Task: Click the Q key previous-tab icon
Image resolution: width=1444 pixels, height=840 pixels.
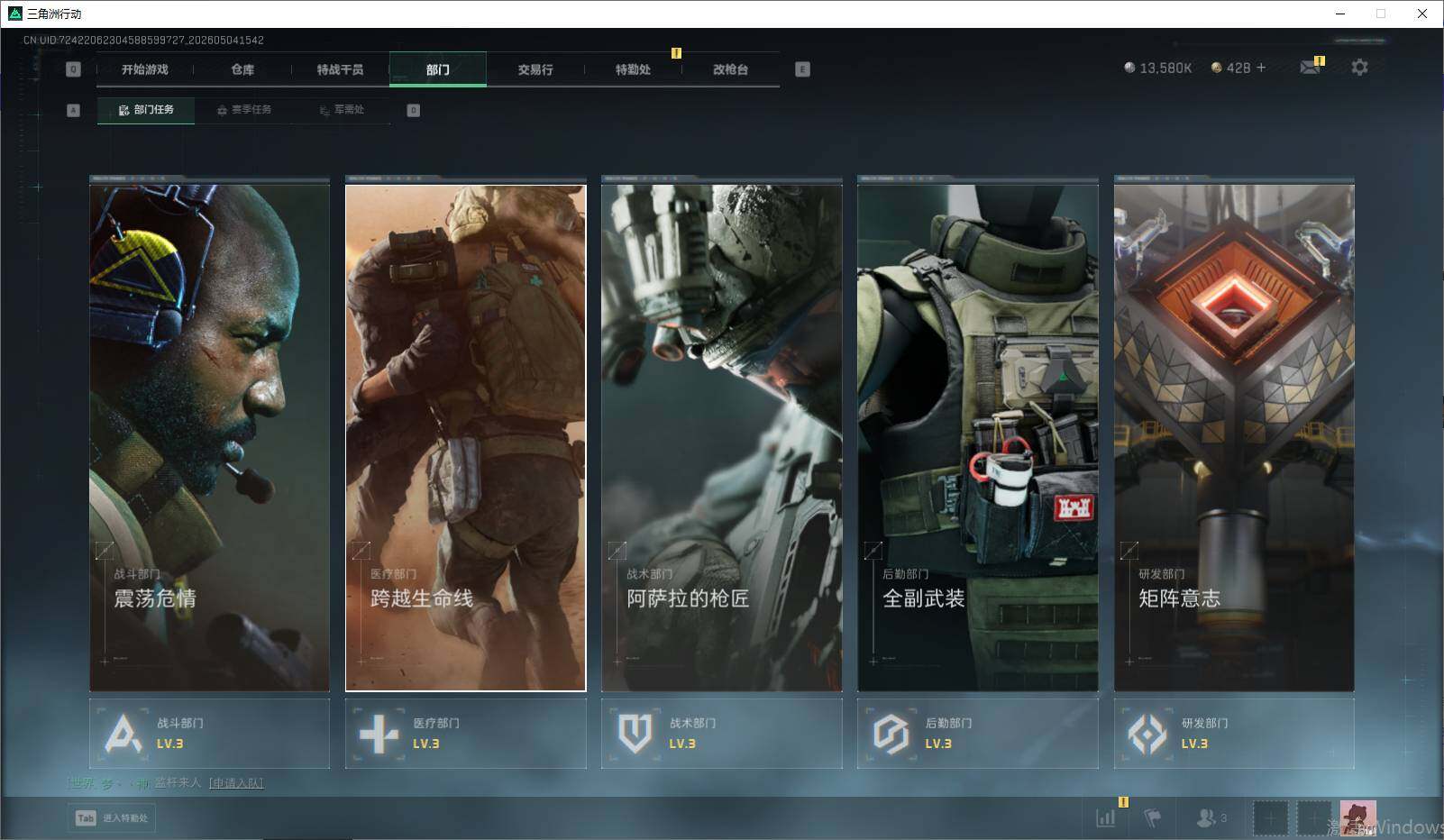Action: click(x=74, y=69)
